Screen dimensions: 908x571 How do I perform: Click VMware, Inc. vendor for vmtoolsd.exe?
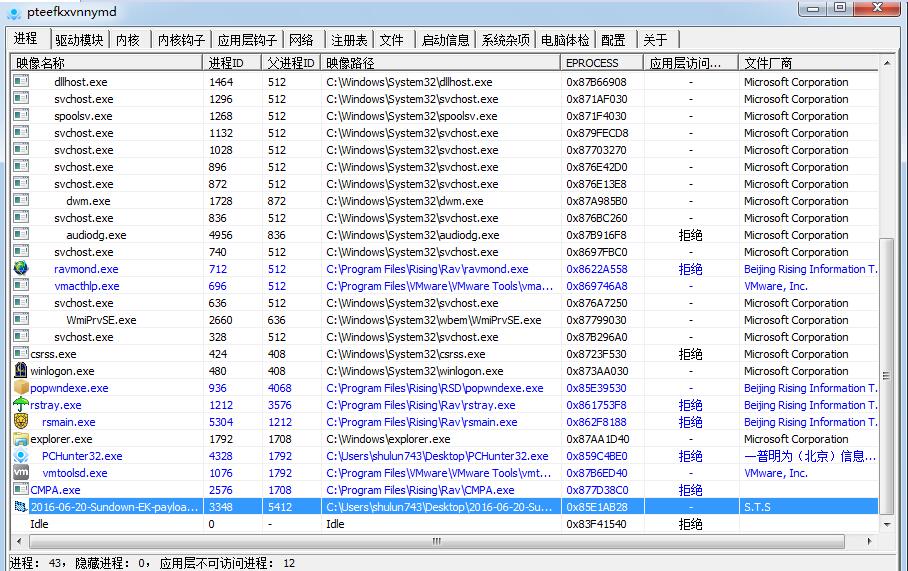(x=776, y=473)
